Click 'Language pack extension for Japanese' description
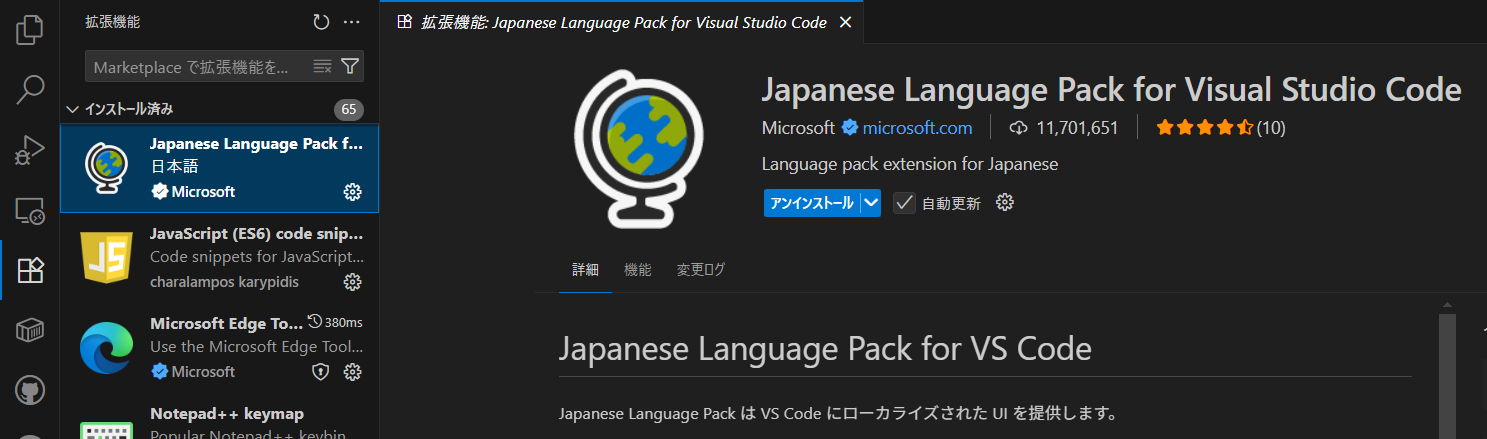1487x439 pixels. (910, 164)
